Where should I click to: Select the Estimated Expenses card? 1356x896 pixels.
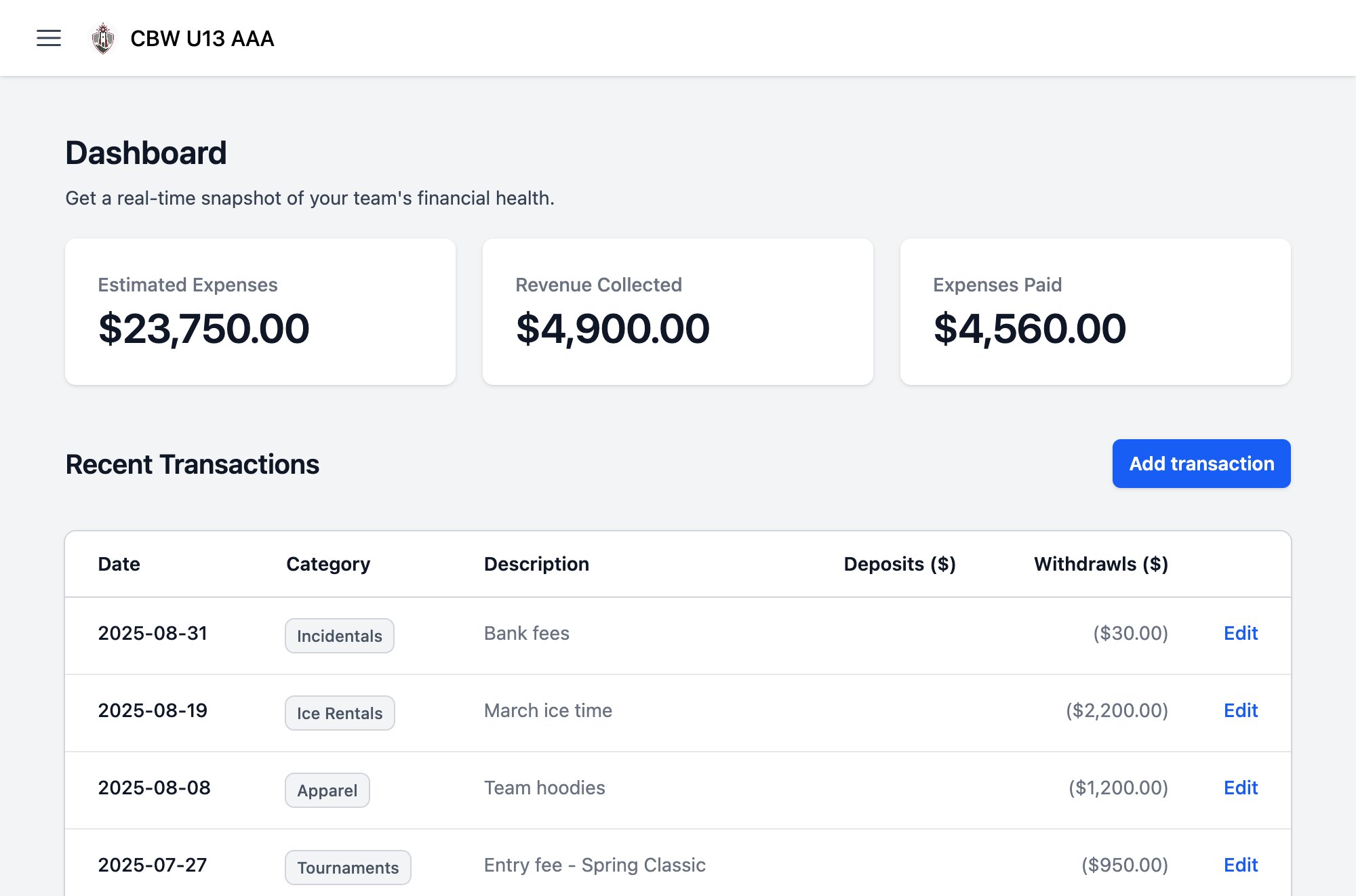coord(260,312)
